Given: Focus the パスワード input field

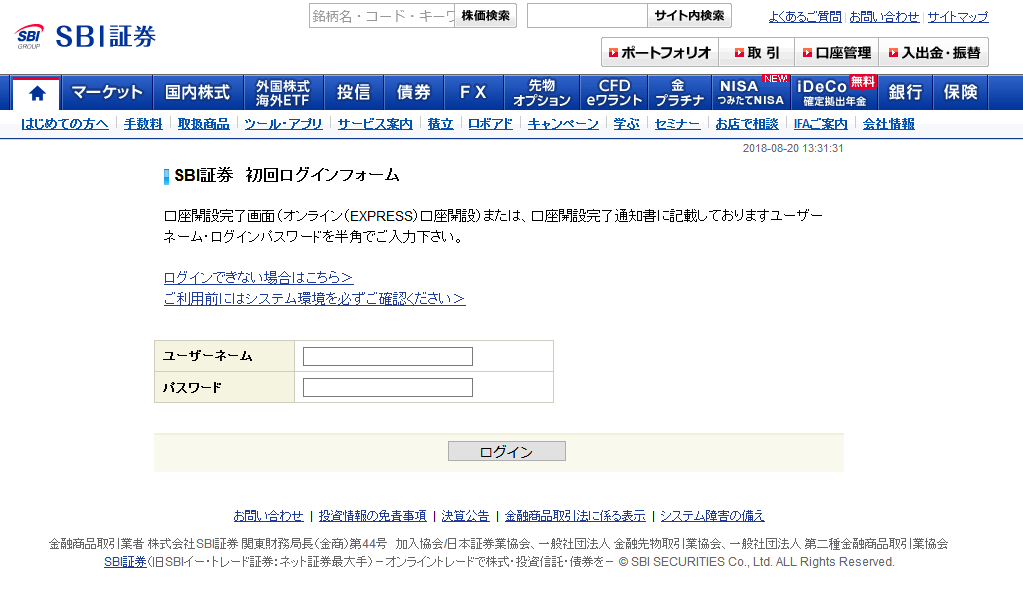Looking at the screenshot, I should tap(388, 388).
